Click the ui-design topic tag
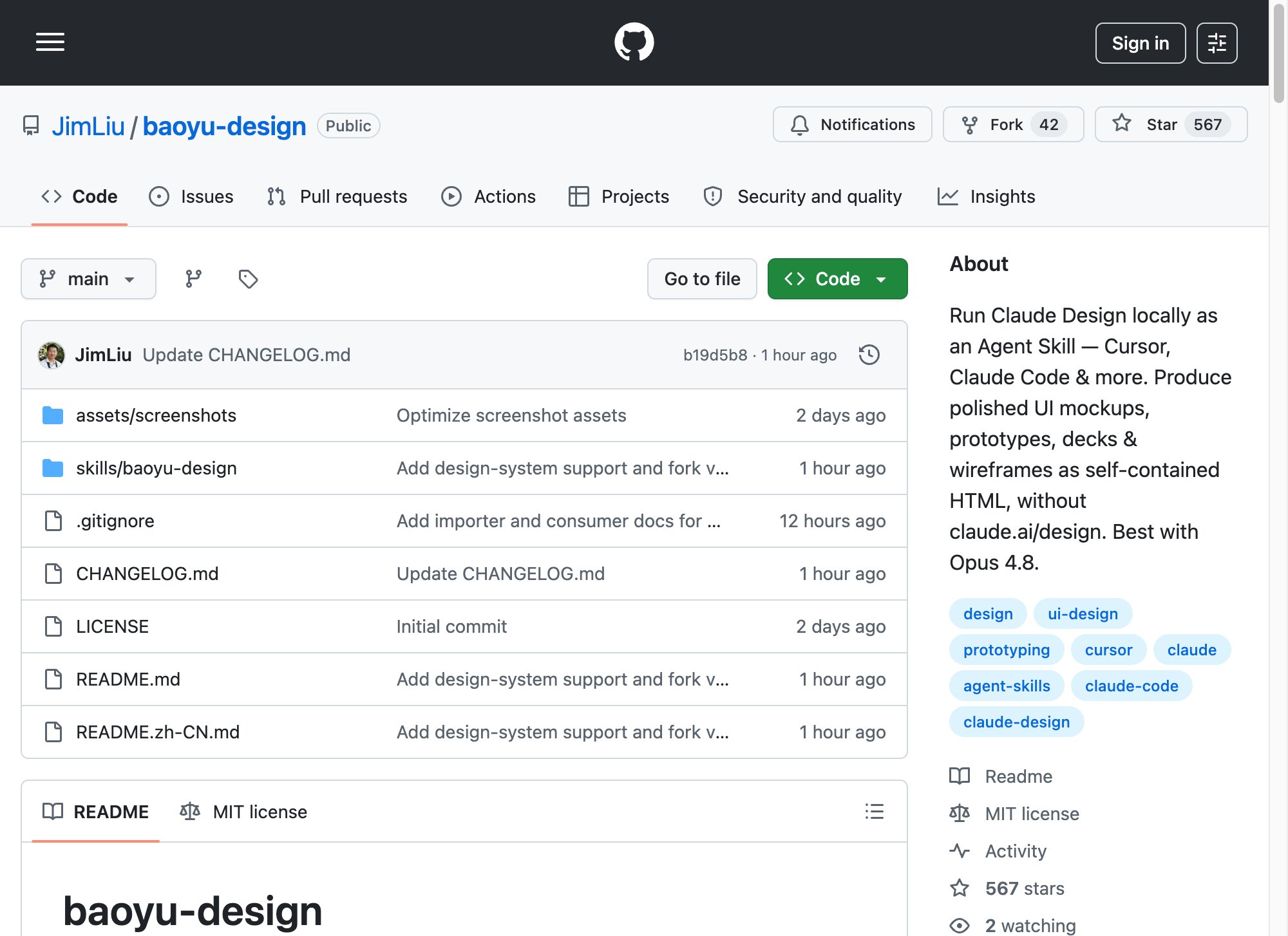 click(1083, 613)
